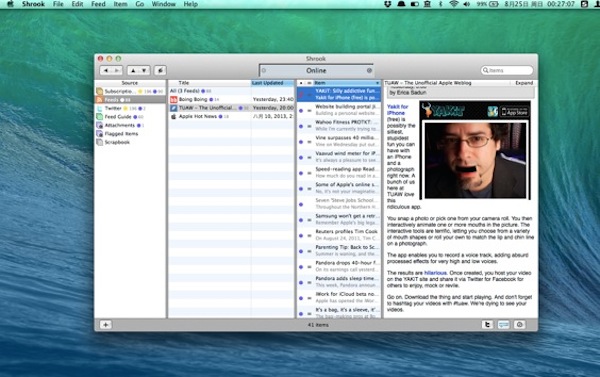Toggle unread dot on Reuters profiles Tim Cook item
Viewport: 600px width, 377px height.
301,236
